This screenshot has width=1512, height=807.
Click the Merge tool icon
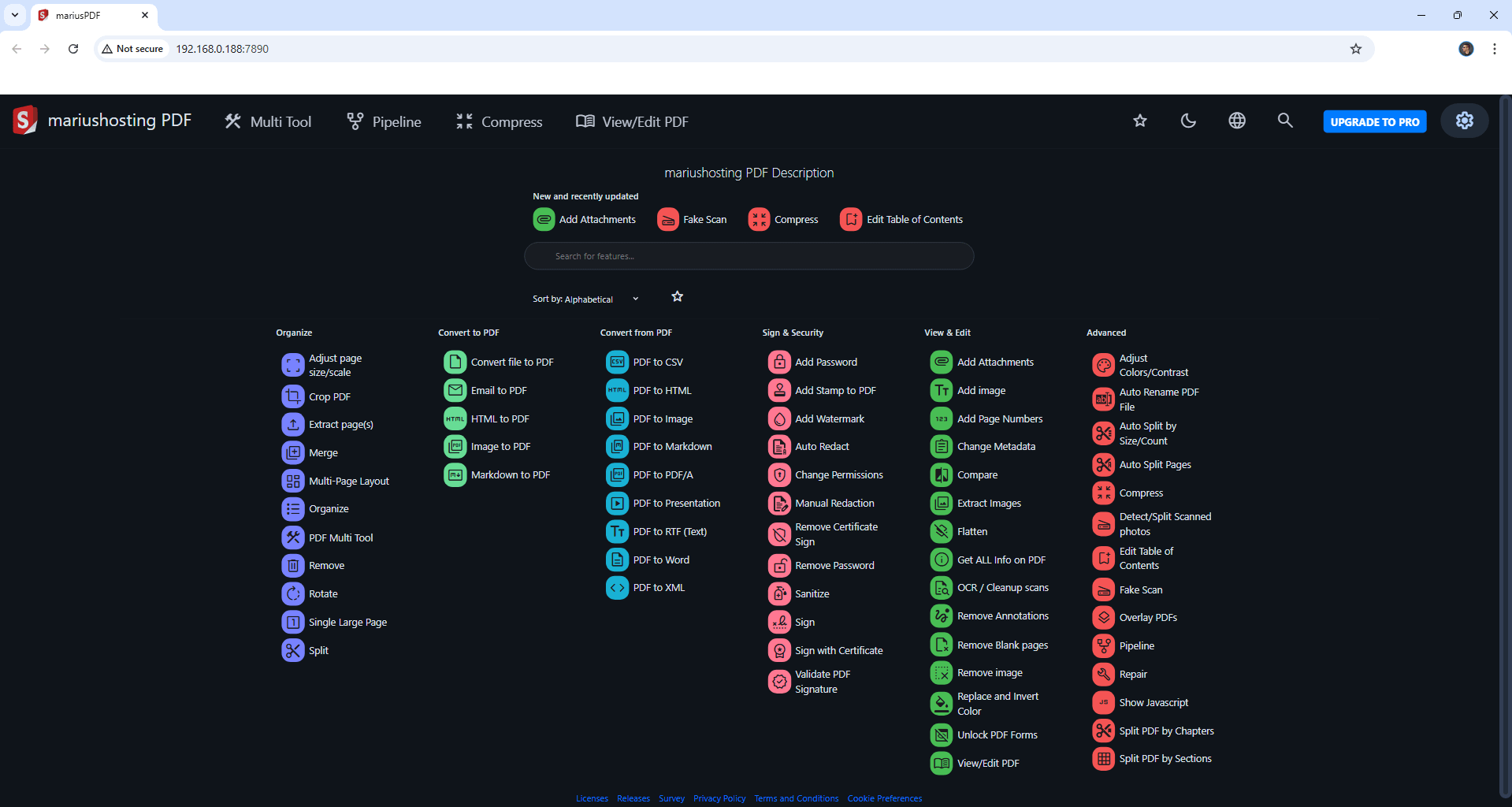(292, 452)
